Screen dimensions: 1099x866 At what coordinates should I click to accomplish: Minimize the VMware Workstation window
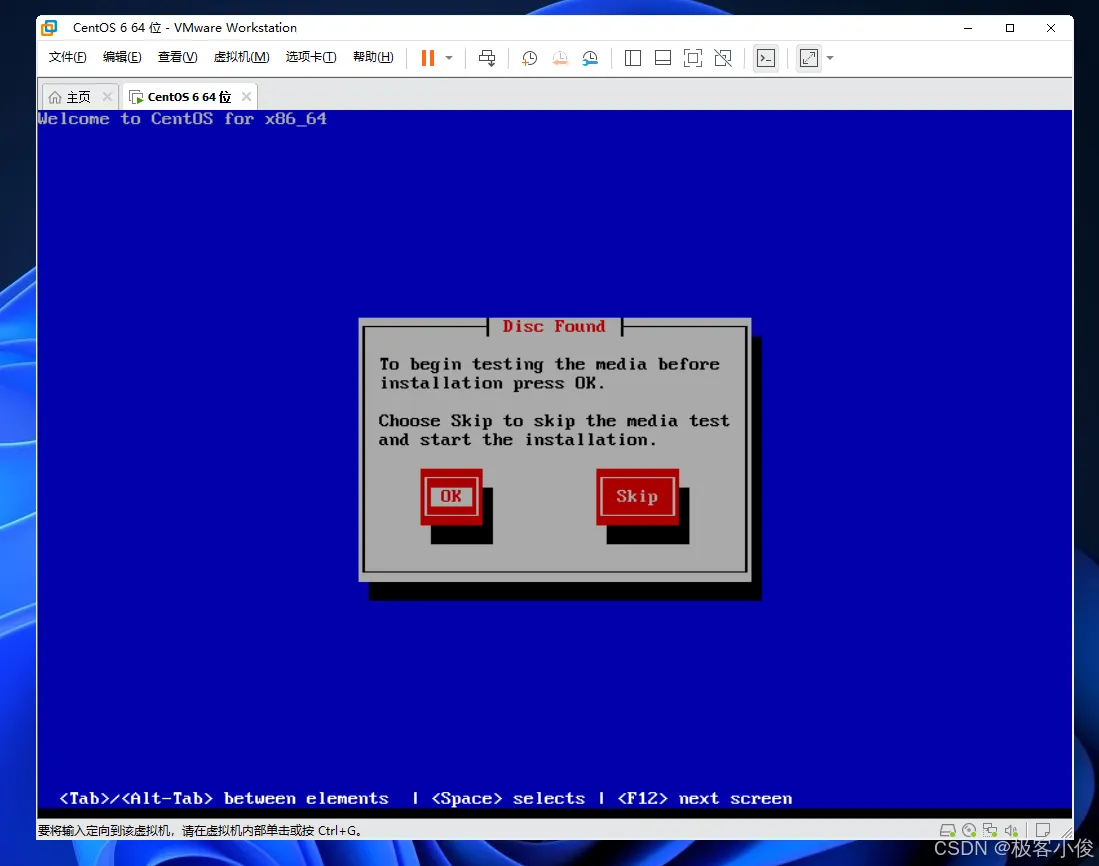(968, 28)
